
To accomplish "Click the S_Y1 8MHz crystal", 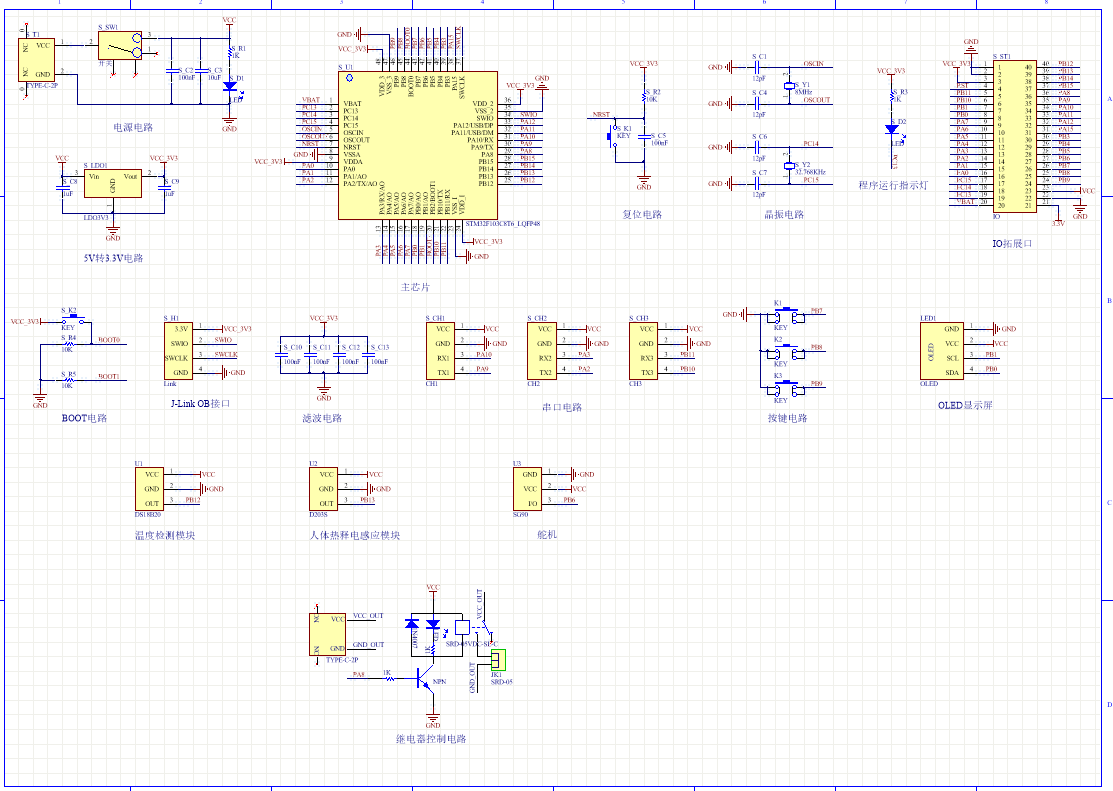I will (x=789, y=86).
